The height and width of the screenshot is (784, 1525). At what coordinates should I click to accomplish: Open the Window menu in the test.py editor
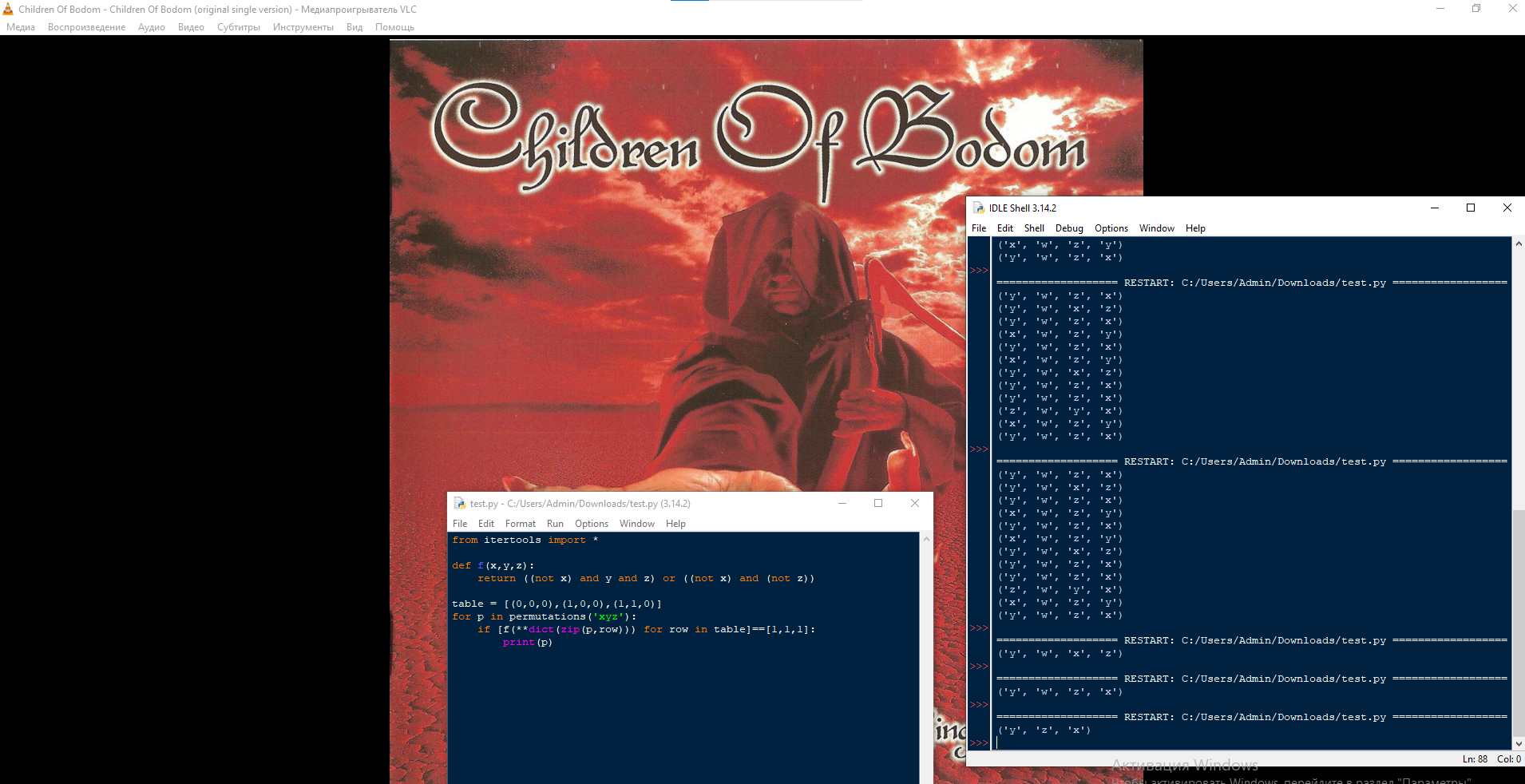(x=637, y=524)
